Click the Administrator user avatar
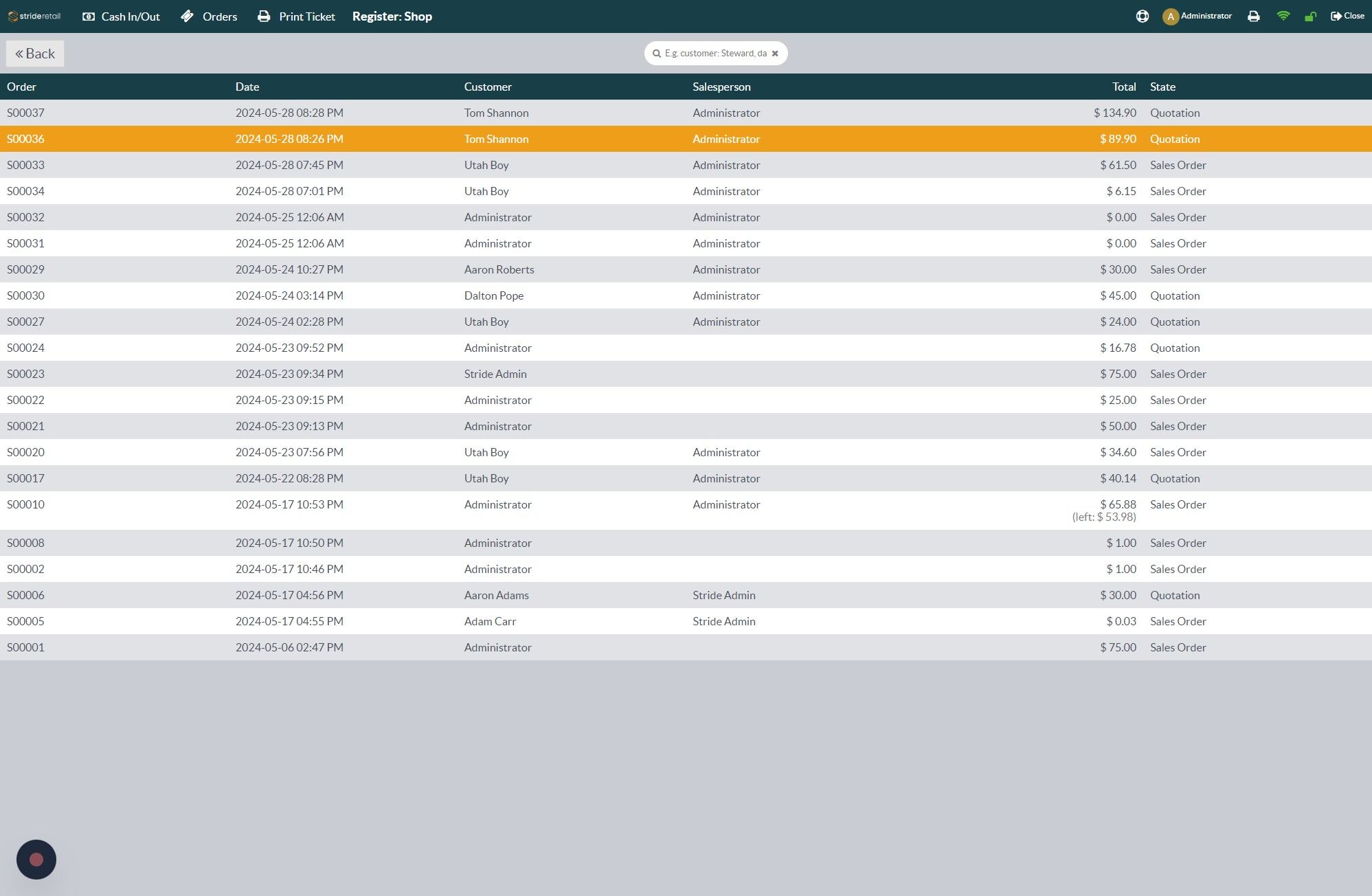 pyautogui.click(x=1171, y=16)
